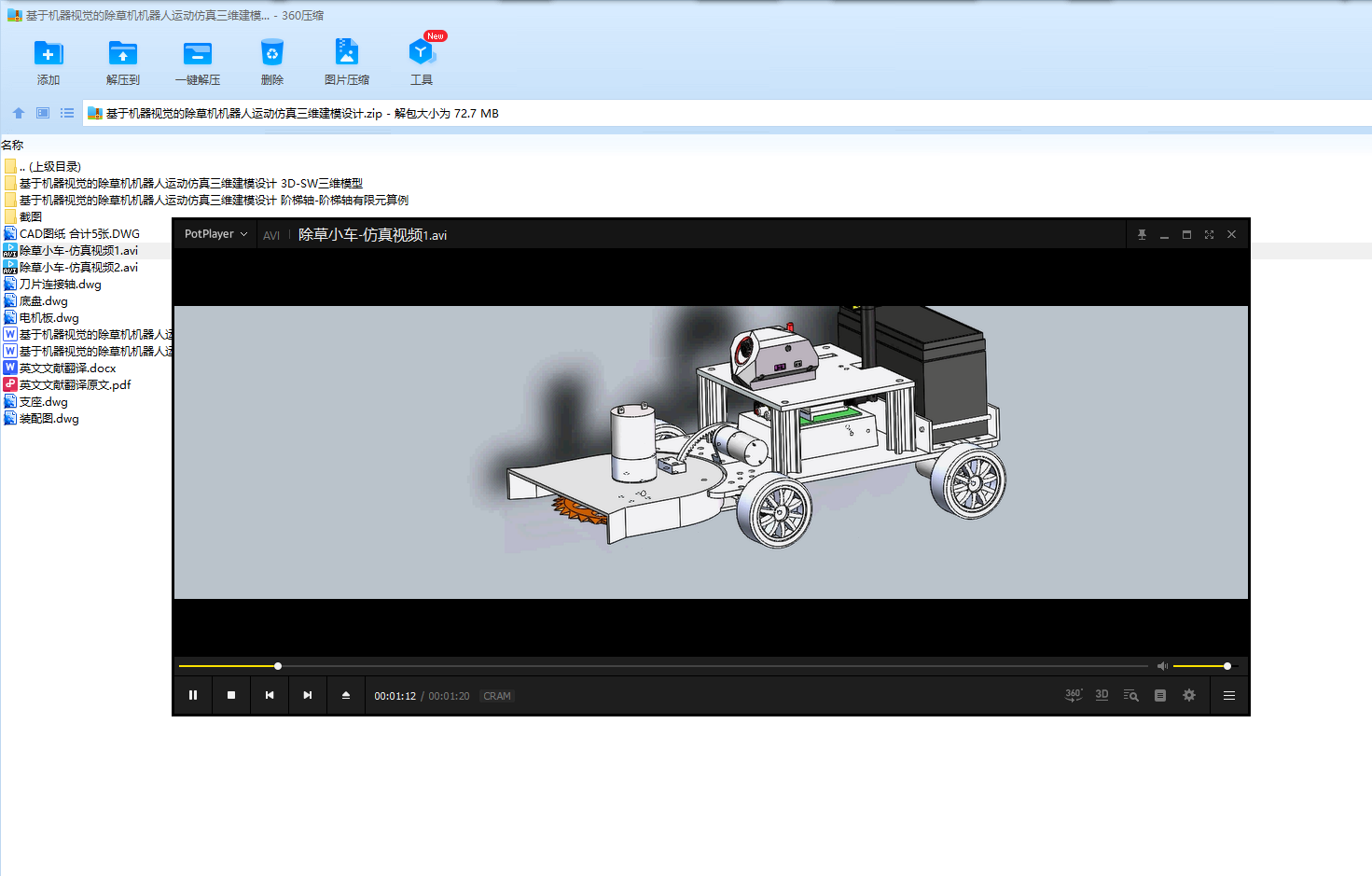Open PotPlayer settings gear
This screenshot has width=1372, height=876.
[x=1189, y=695]
